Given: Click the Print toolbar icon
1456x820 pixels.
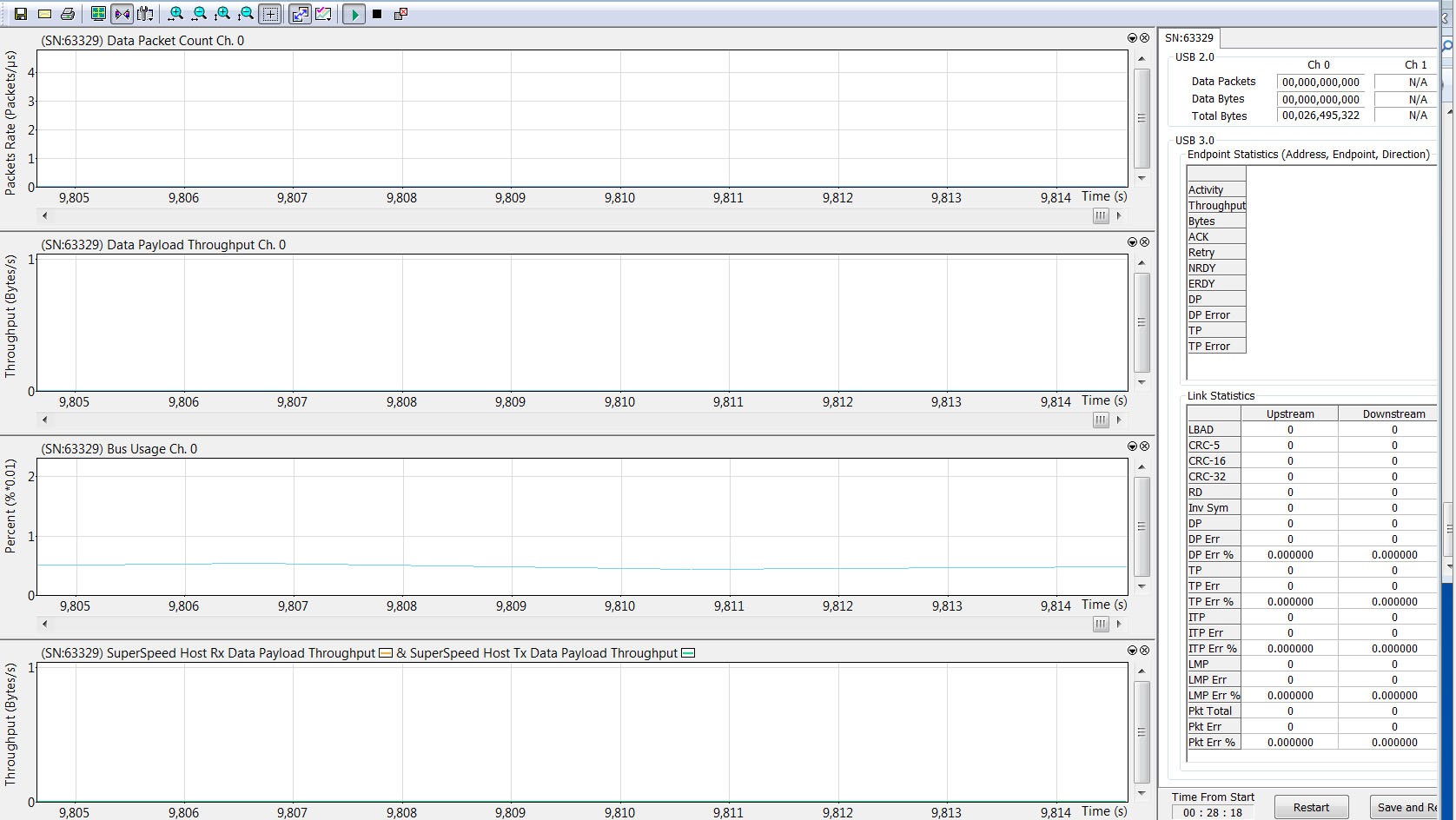Looking at the screenshot, I should pos(68,14).
